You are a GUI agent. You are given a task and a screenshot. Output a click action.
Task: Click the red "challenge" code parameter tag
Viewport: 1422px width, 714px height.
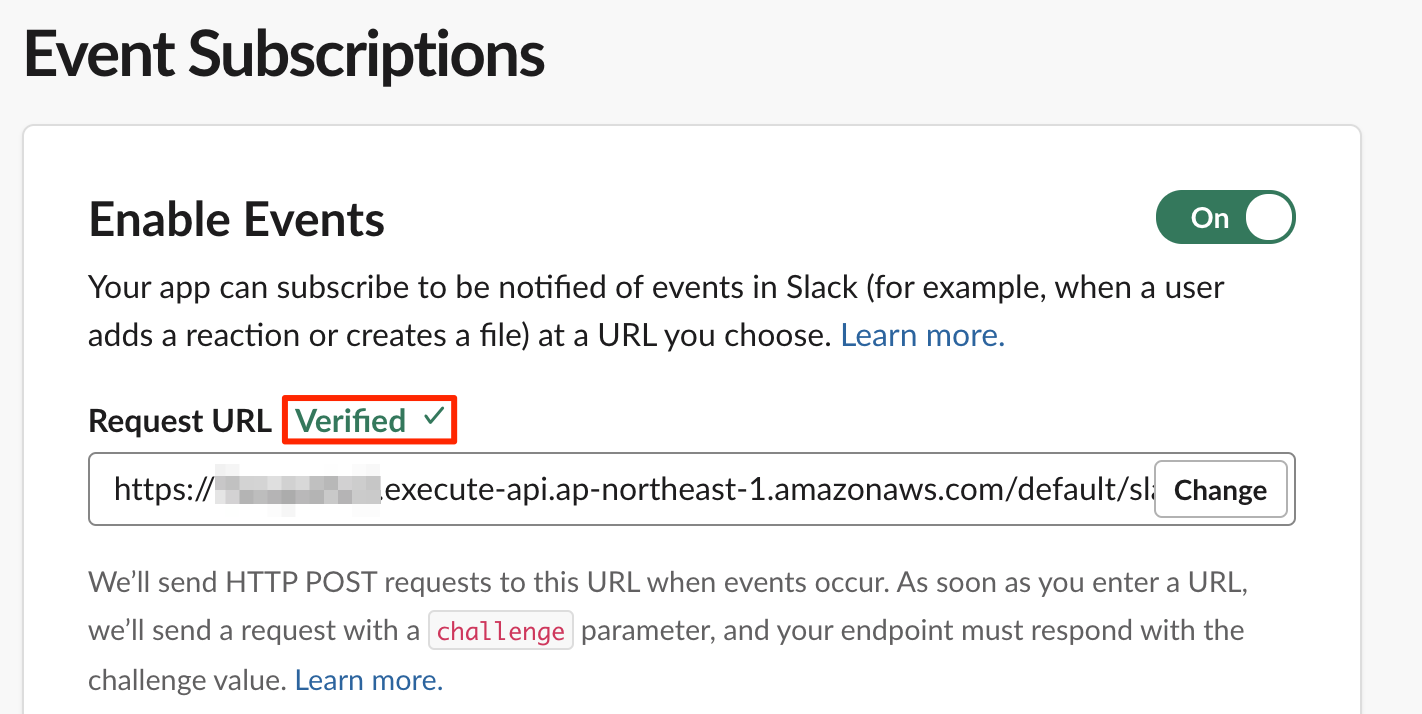(x=500, y=632)
